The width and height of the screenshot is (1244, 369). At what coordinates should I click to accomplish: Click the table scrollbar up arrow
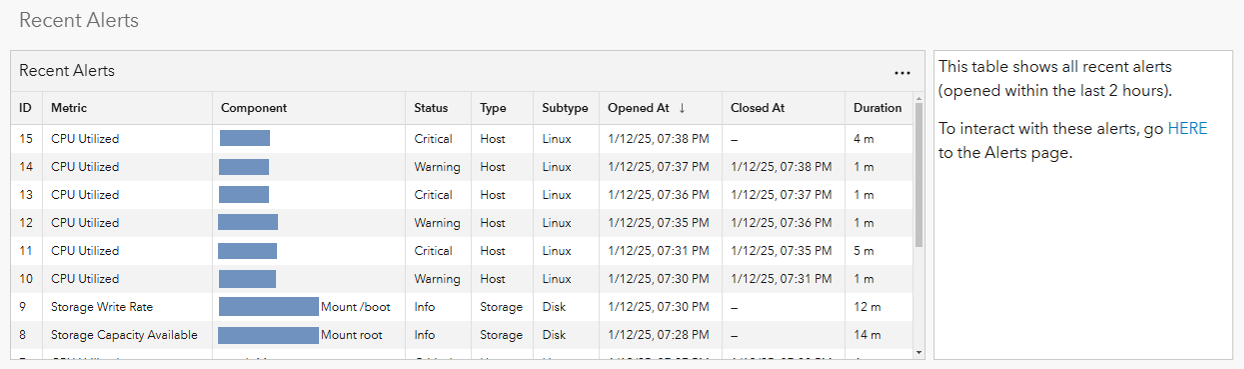tap(918, 98)
